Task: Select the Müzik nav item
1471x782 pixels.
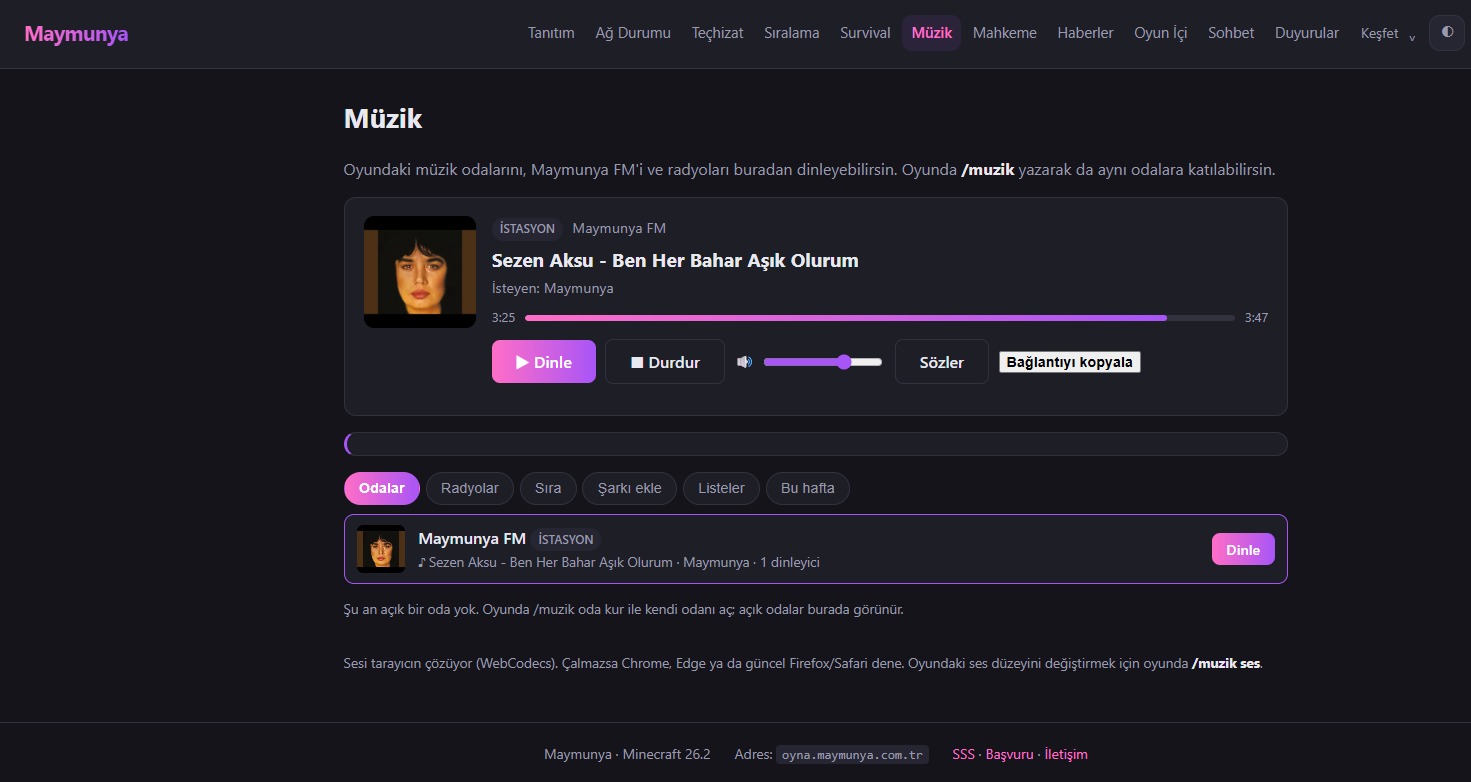Action: 932,33
